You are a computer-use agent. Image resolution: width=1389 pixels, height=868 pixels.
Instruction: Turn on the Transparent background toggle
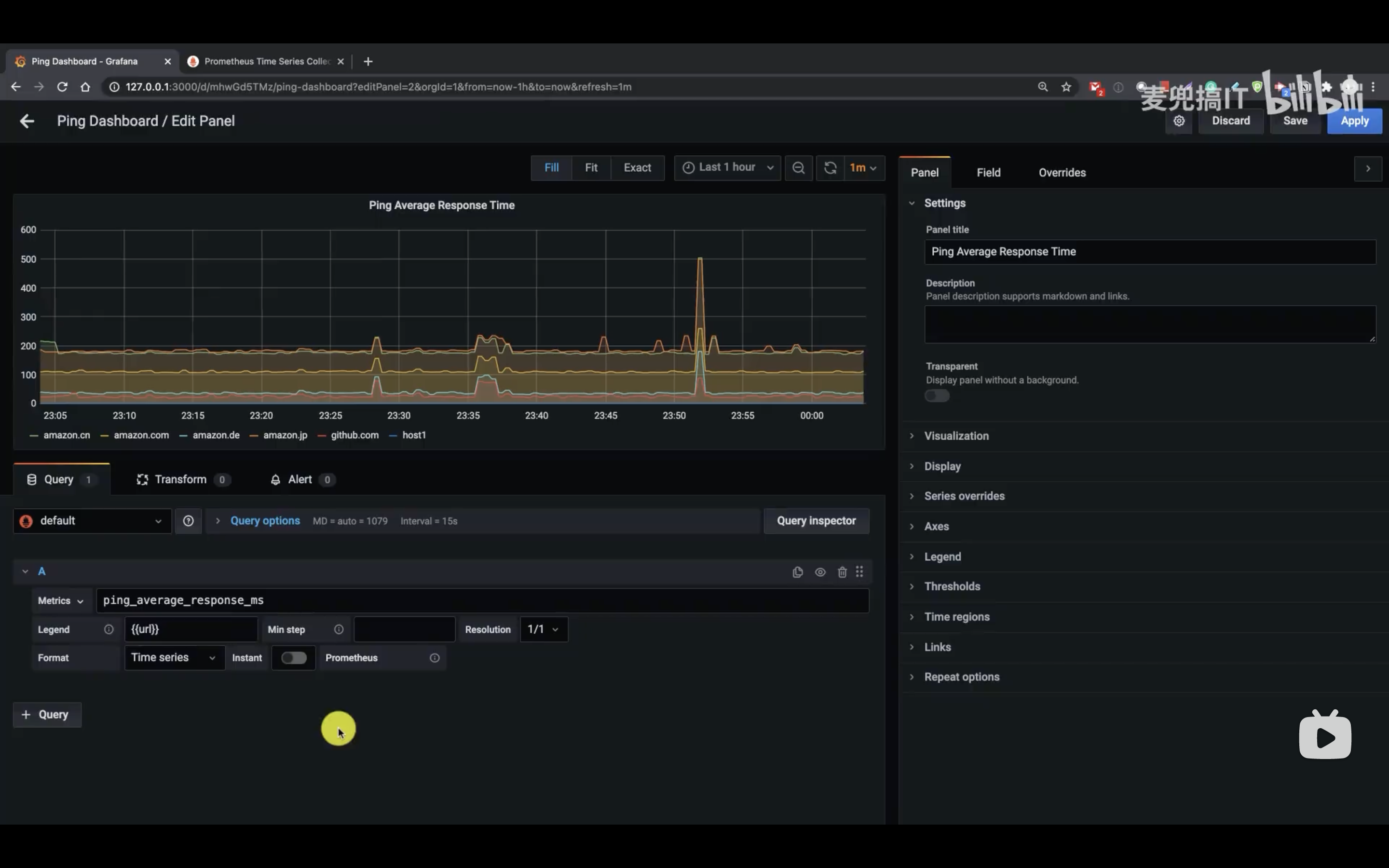click(x=937, y=395)
